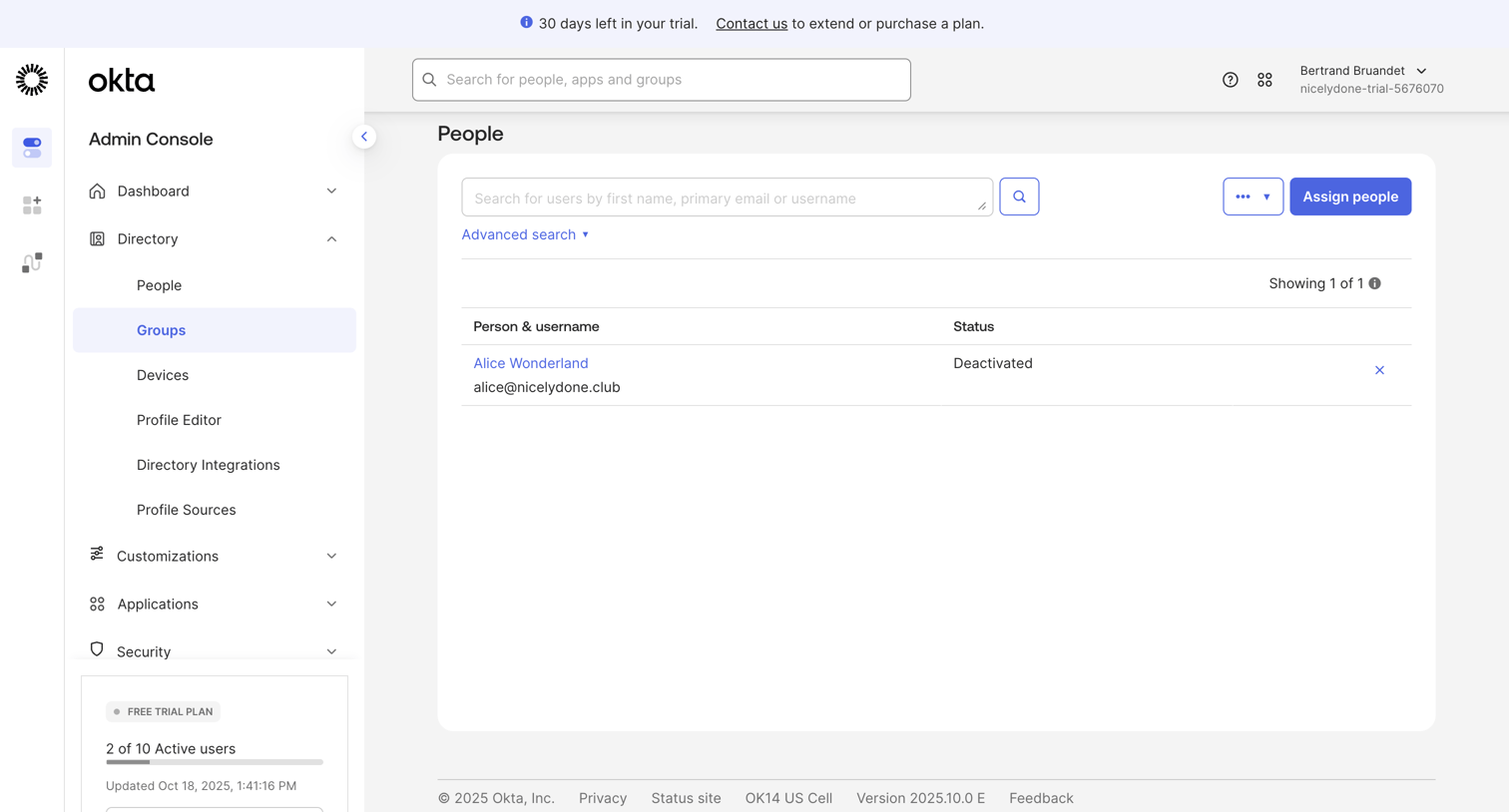This screenshot has width=1509, height=812.
Task: Click Feedback footer link
Action: 1041,798
